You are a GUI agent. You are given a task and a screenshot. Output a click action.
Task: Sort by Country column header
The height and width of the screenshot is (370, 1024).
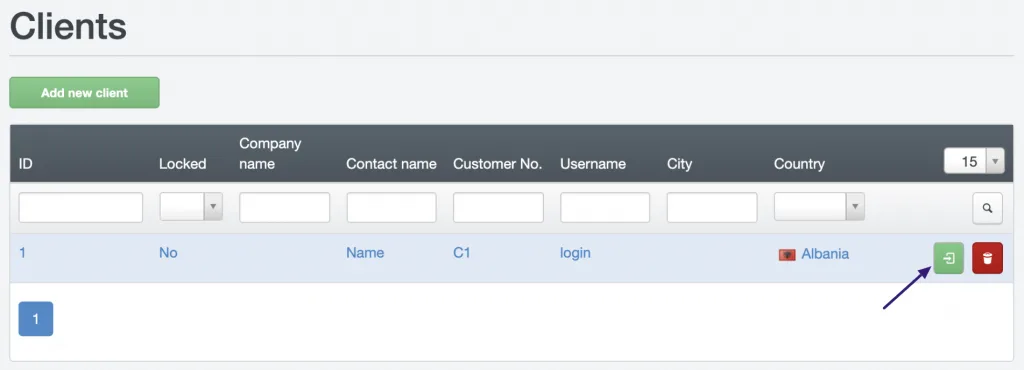[x=799, y=164]
